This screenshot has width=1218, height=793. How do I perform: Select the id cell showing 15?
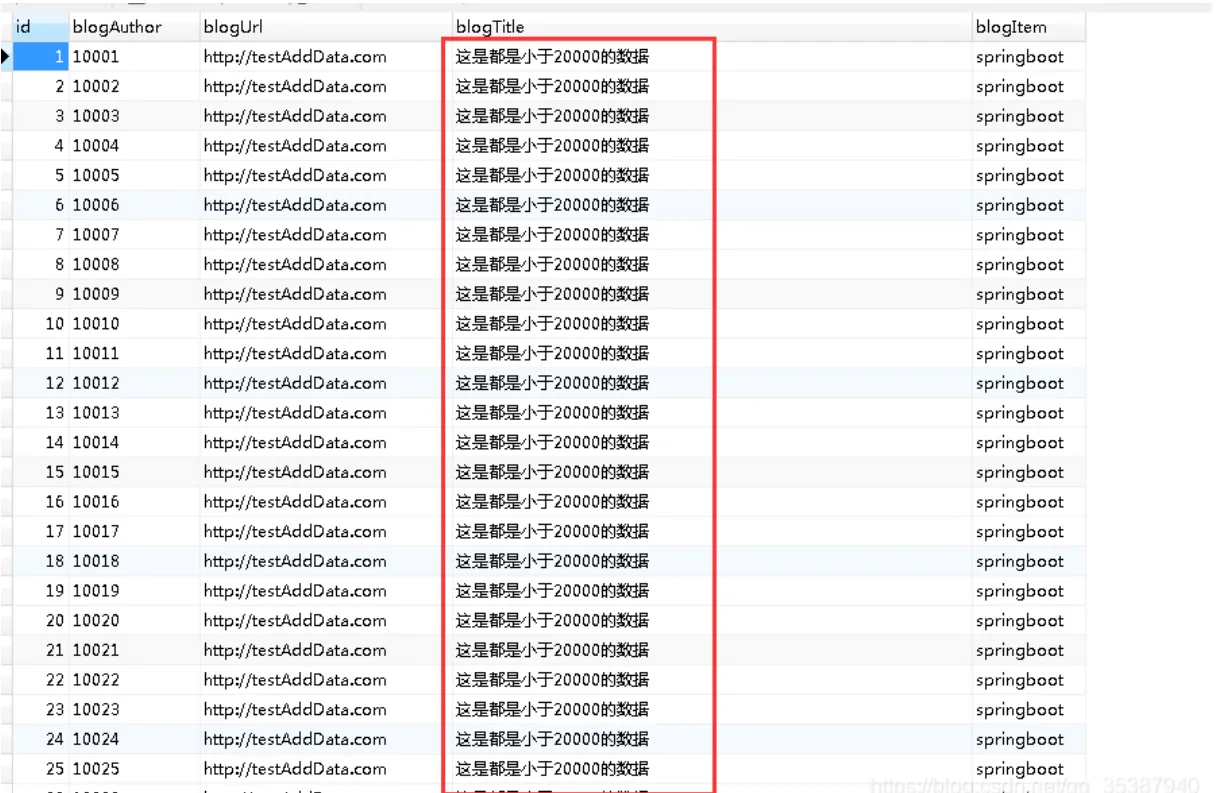[40, 472]
